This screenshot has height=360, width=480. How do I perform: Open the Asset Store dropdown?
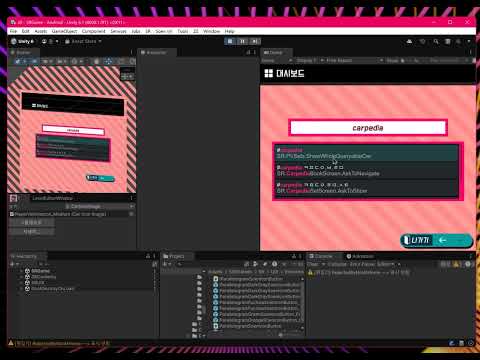pos(83,41)
